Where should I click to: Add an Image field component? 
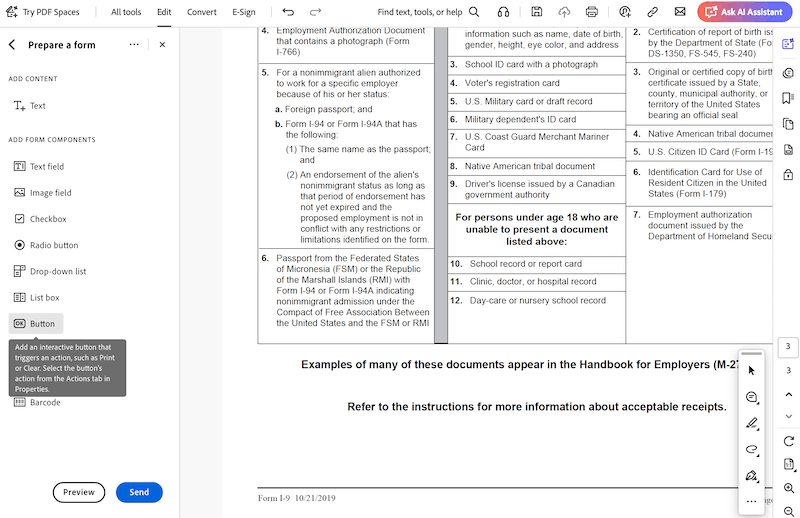click(x=43, y=192)
